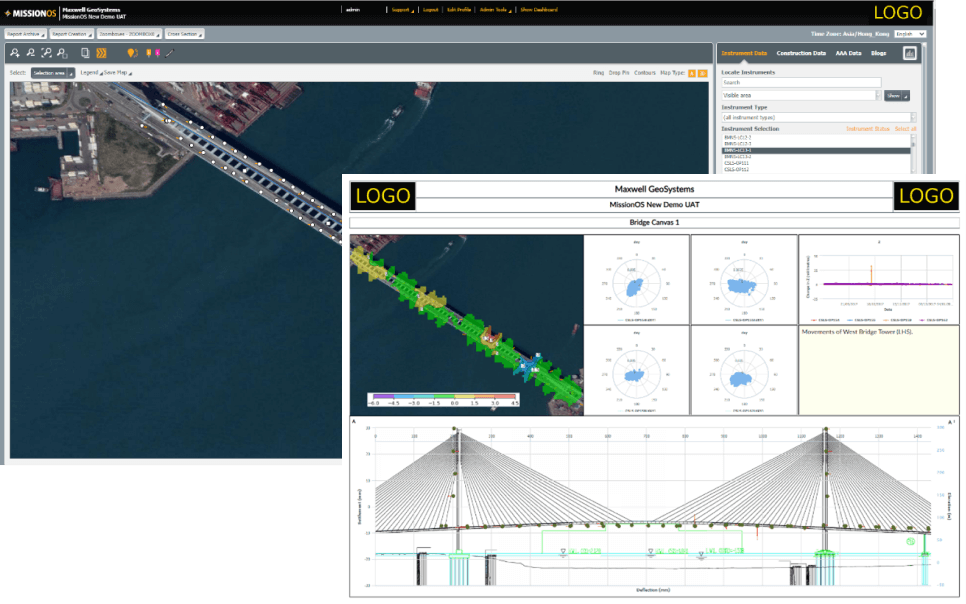Click the large orange location pin icon
Viewport: 966px width, 604px height.
pos(132,53)
